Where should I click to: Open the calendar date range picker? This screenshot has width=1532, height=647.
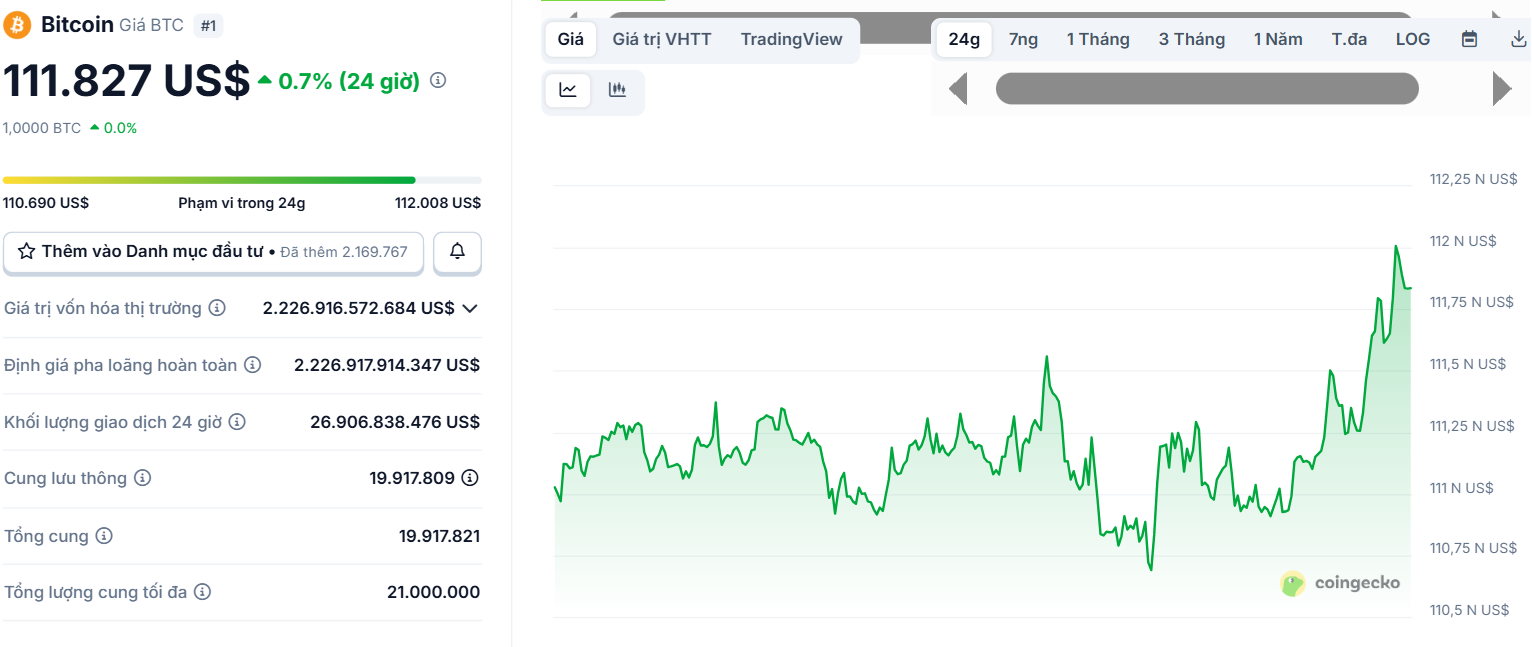1469,38
